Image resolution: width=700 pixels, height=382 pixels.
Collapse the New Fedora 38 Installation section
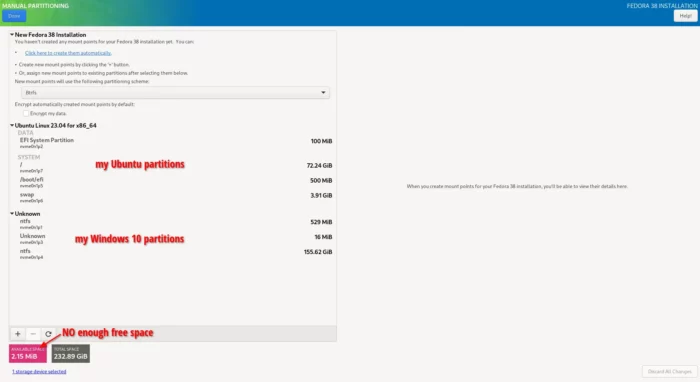(x=12, y=34)
